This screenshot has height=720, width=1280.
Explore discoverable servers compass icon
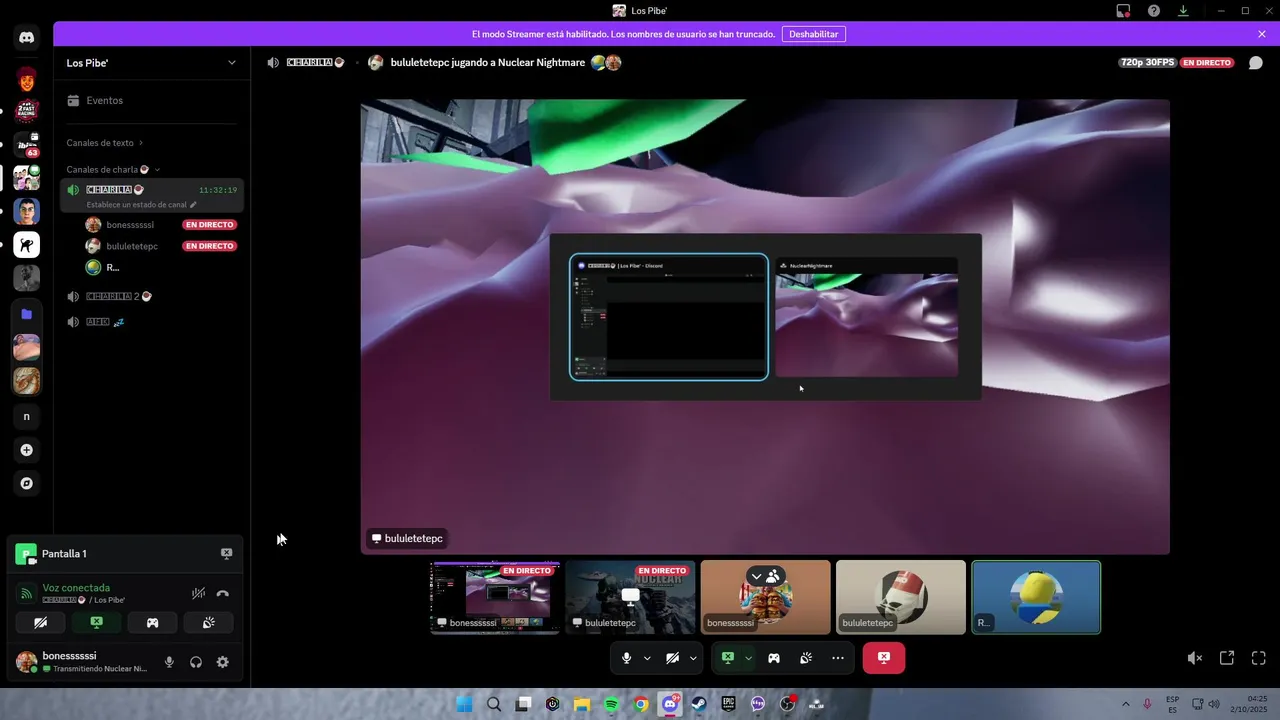click(27, 483)
